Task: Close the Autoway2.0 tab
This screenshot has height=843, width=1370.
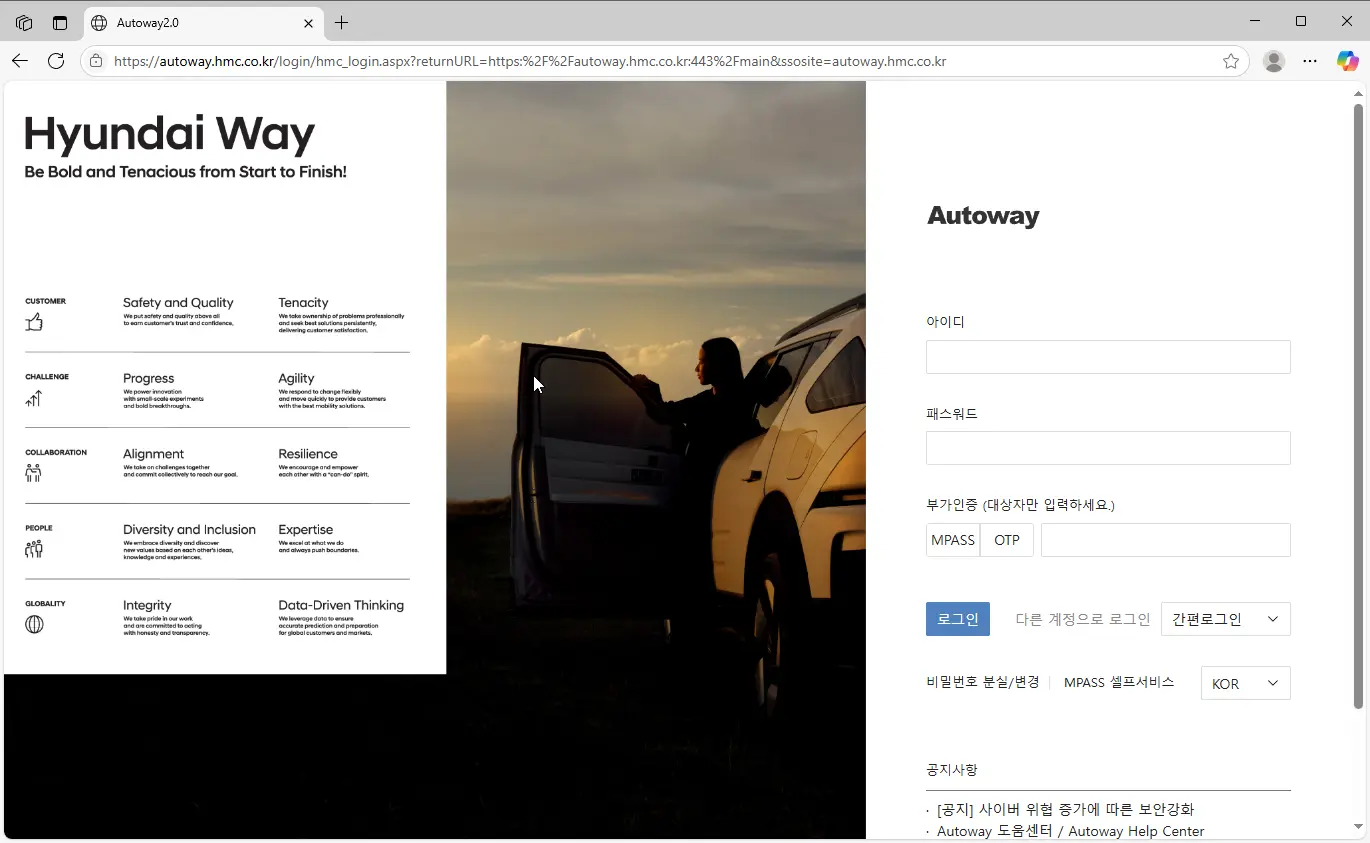Action: point(308,22)
